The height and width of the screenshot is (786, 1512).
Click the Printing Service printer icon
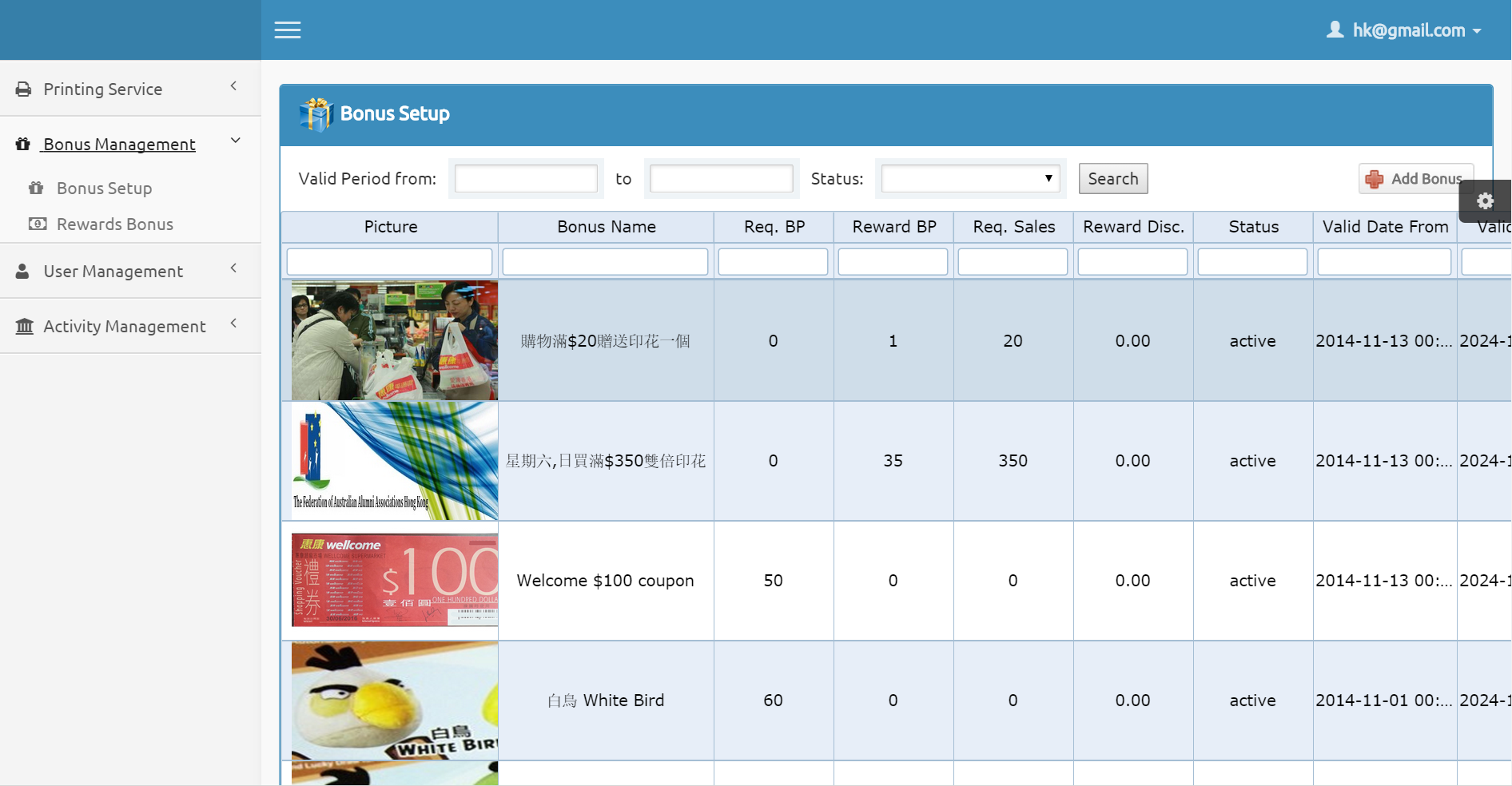click(x=24, y=89)
